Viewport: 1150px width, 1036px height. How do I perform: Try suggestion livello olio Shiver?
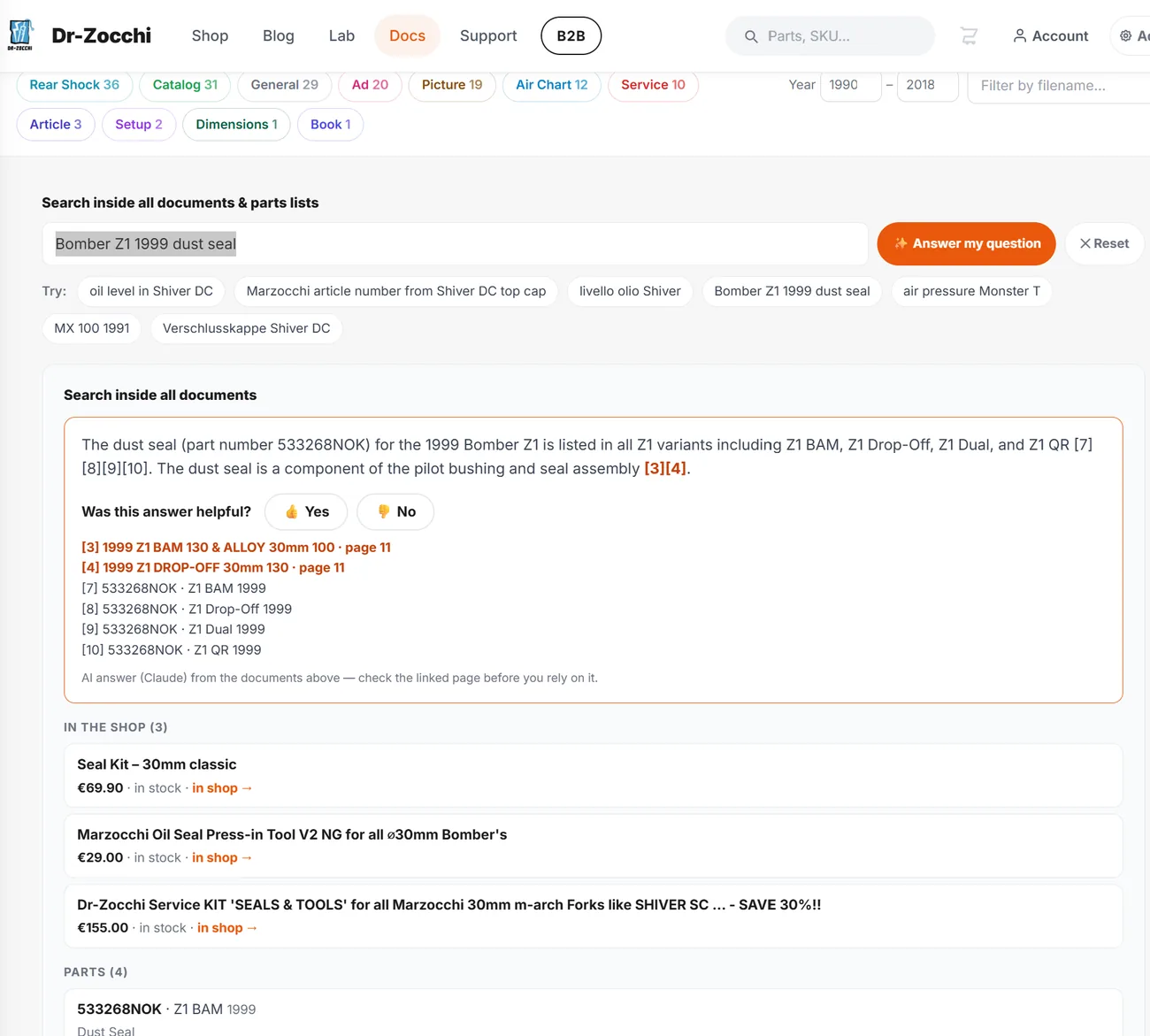click(630, 291)
